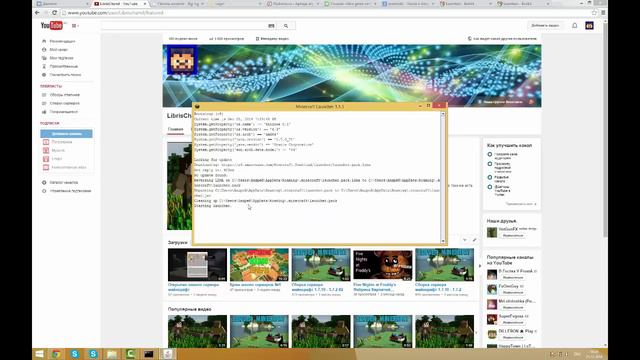
Task: Reload the page with the browser refresh icon
Action: click(54, 13)
